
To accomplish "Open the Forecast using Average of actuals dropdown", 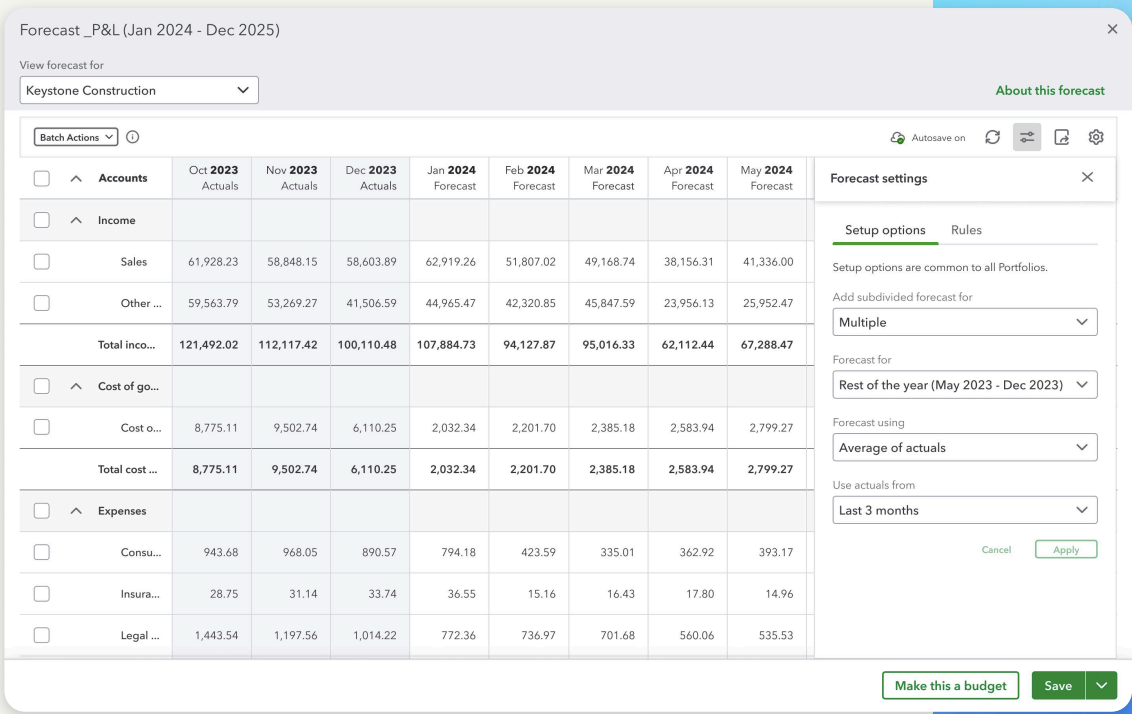I will (x=964, y=448).
